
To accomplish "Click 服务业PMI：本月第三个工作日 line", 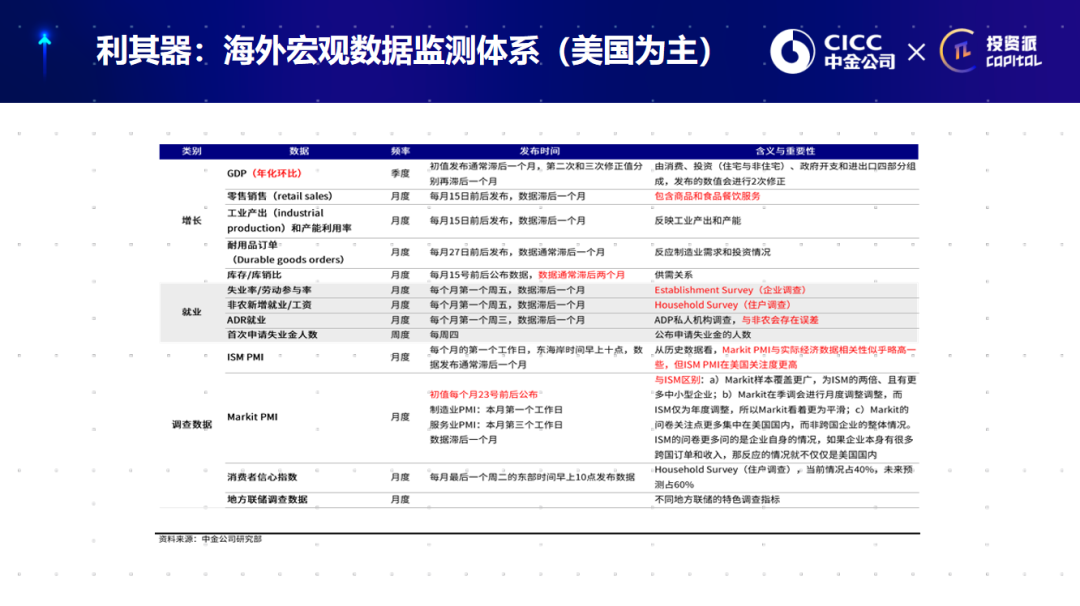I will pyautogui.click(x=496, y=425).
